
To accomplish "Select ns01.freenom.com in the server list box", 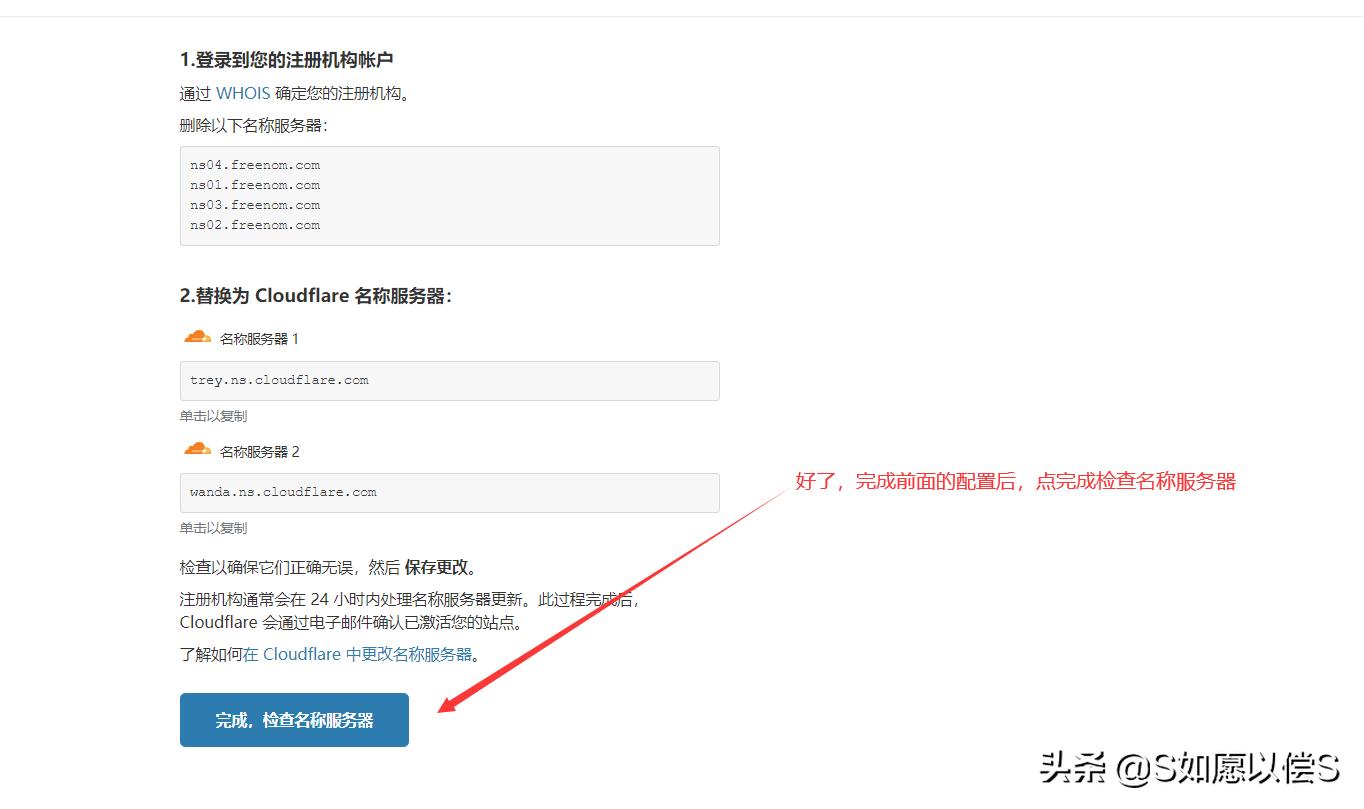I will 253,184.
